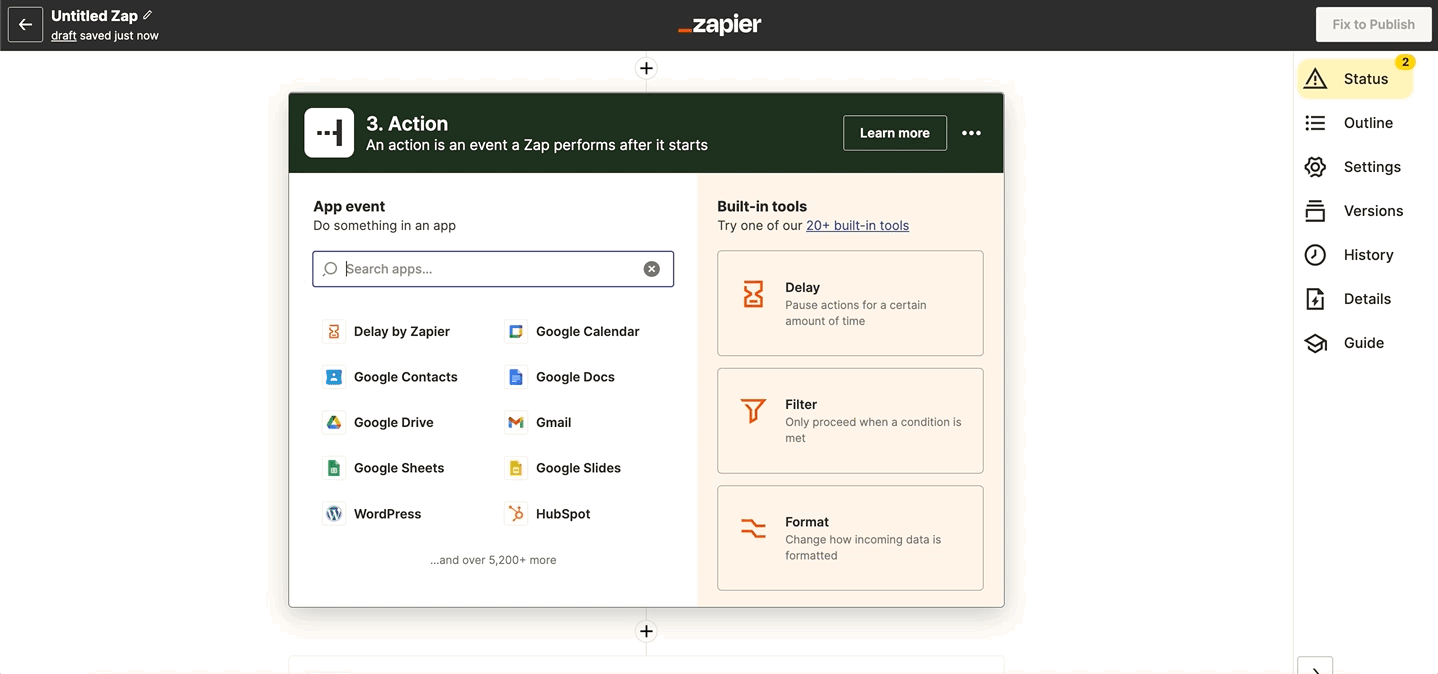Open the Details sidebar panel
The height and width of the screenshot is (674, 1438).
[1349, 299]
